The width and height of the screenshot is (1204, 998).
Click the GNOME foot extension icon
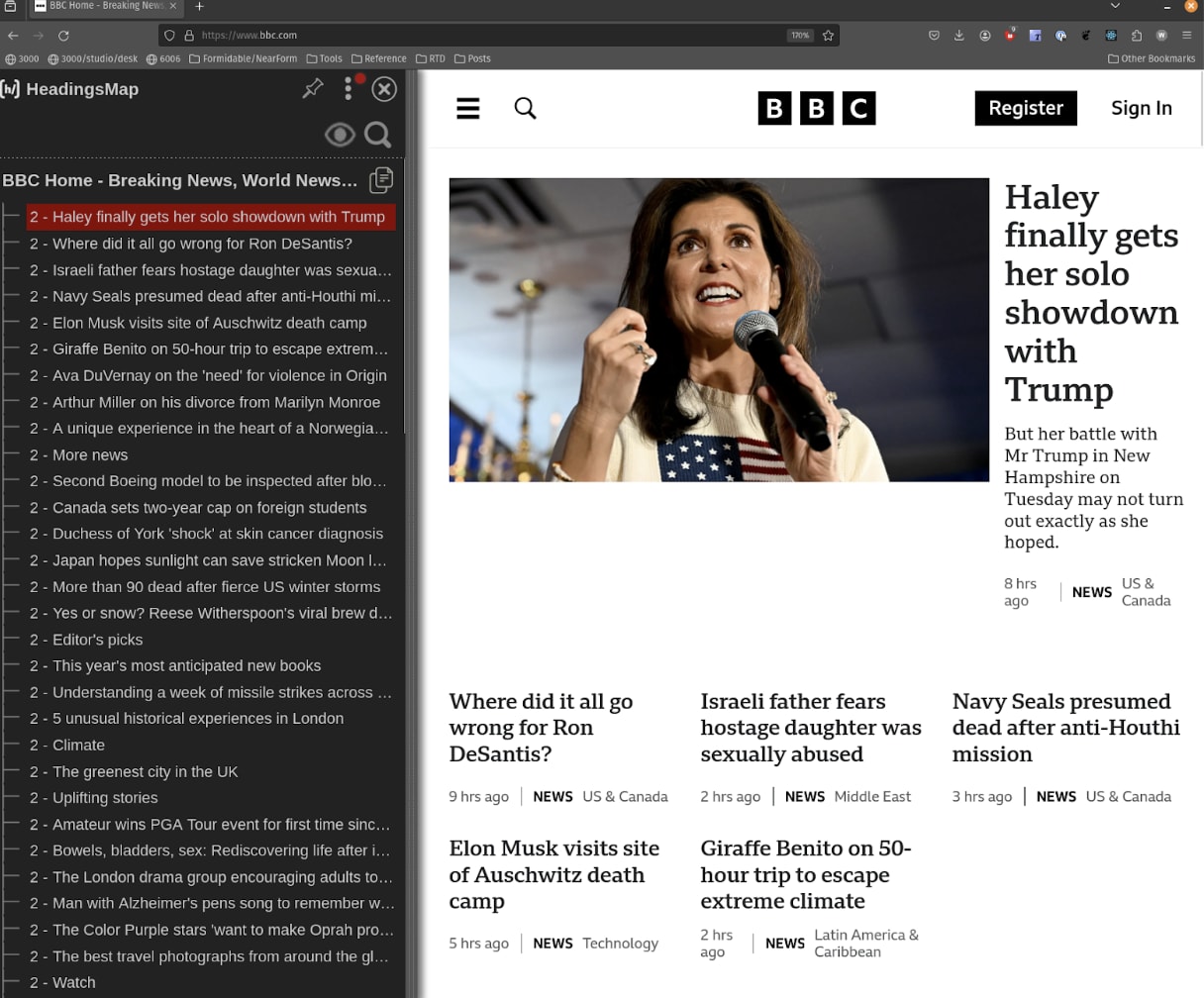coord(1086,36)
